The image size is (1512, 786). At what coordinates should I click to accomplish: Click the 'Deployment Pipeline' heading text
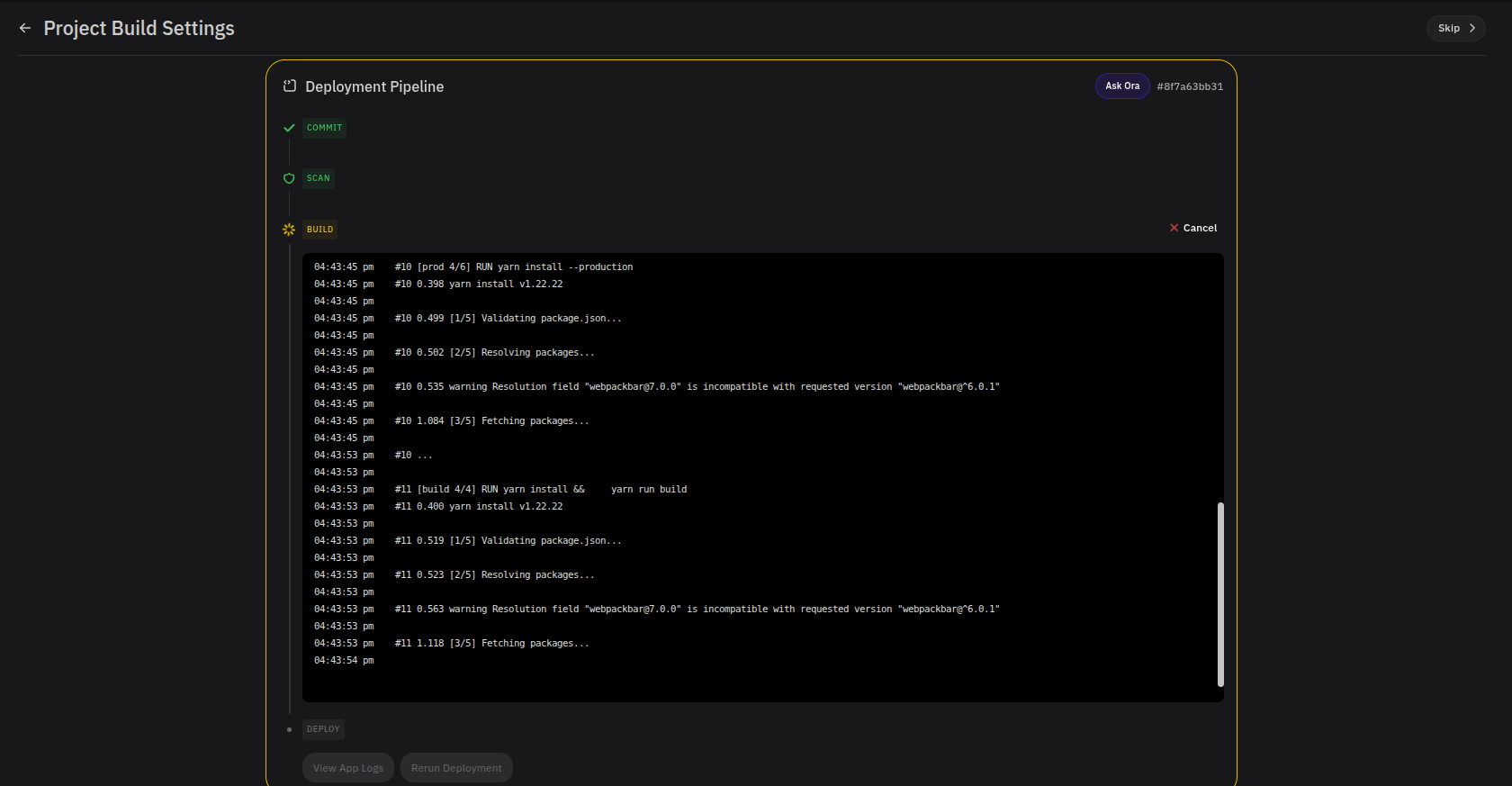tap(374, 86)
